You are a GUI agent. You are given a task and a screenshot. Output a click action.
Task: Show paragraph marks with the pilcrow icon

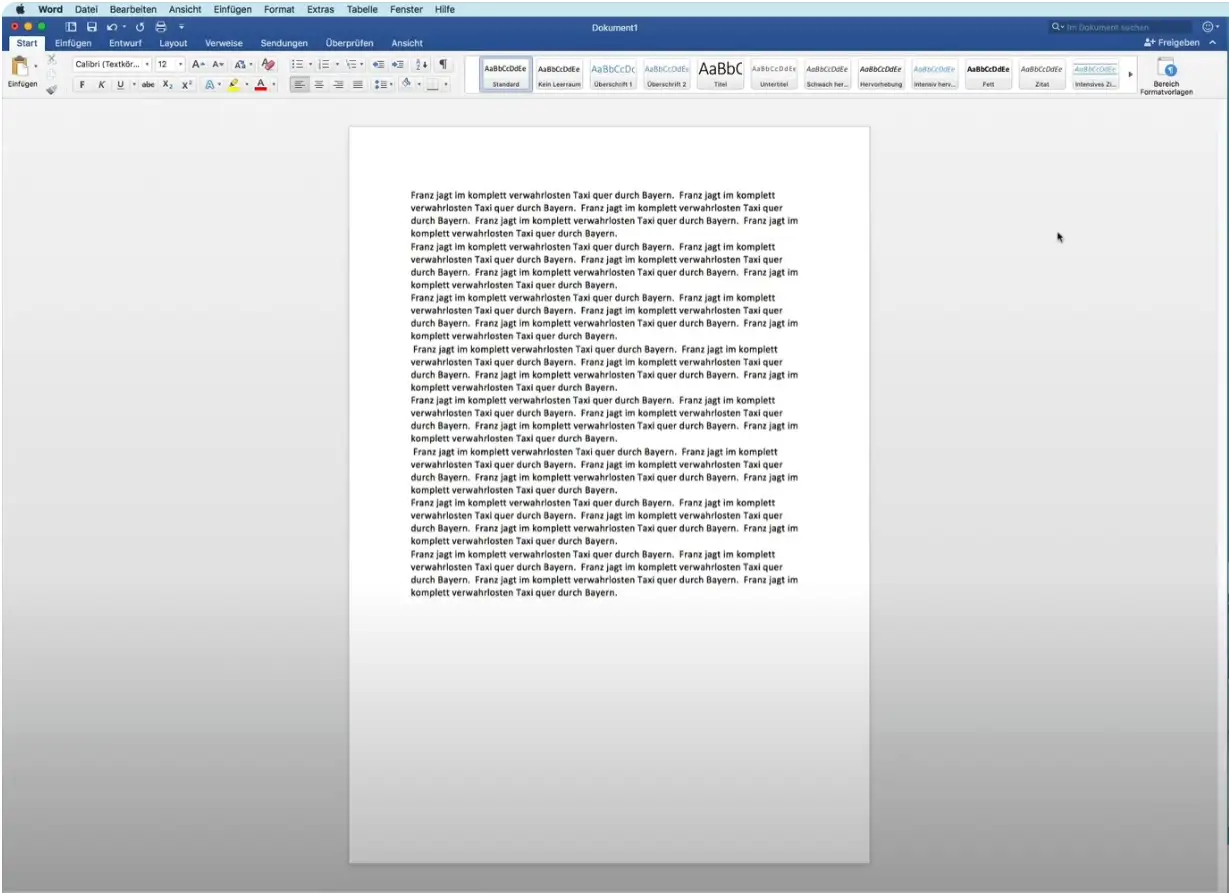(443, 64)
